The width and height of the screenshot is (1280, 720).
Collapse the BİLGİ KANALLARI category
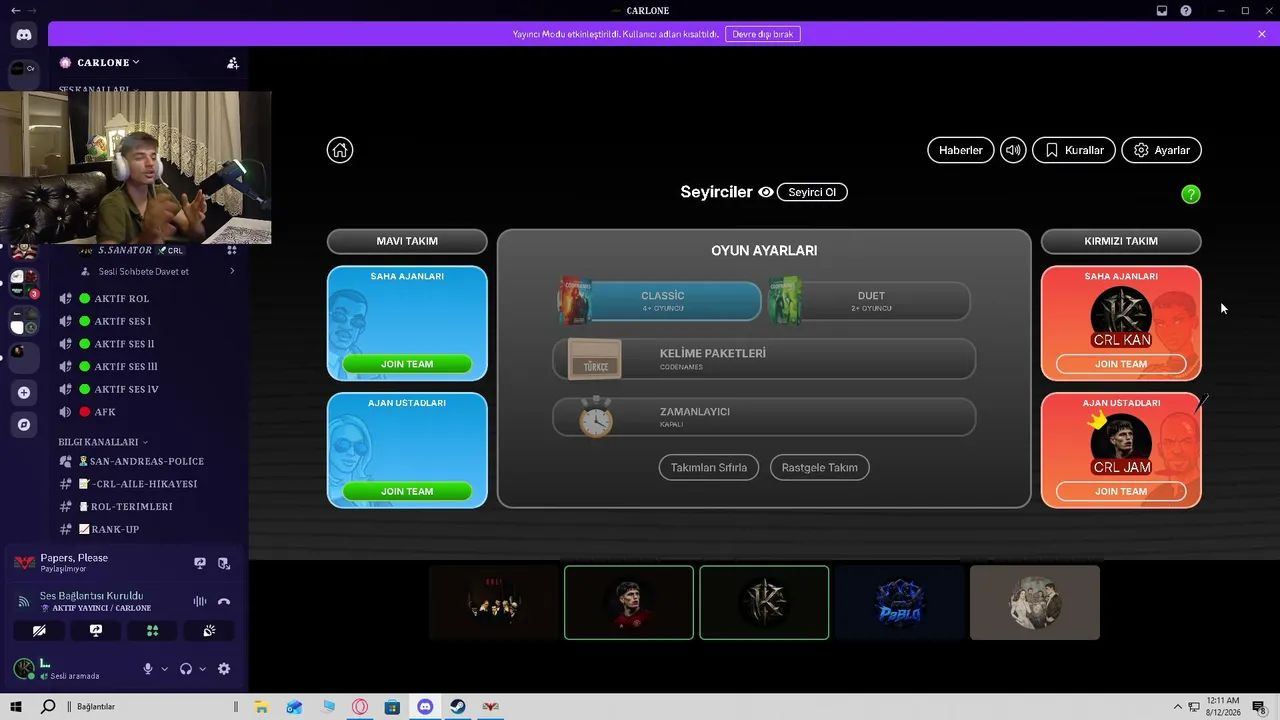tap(103, 442)
